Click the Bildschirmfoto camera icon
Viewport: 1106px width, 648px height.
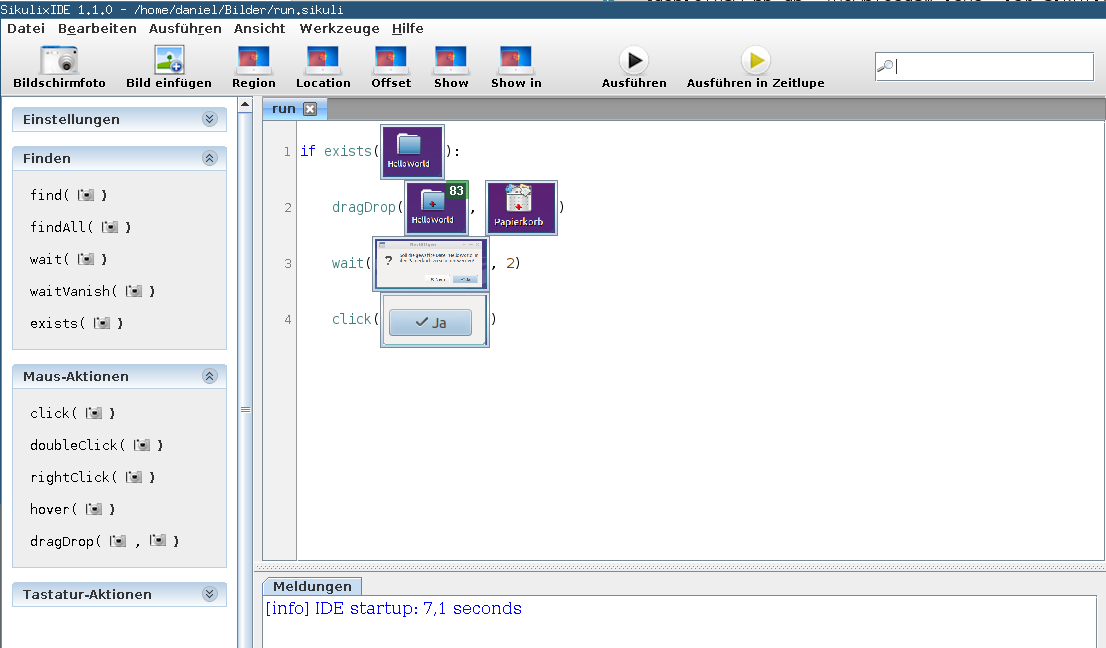click(59, 61)
